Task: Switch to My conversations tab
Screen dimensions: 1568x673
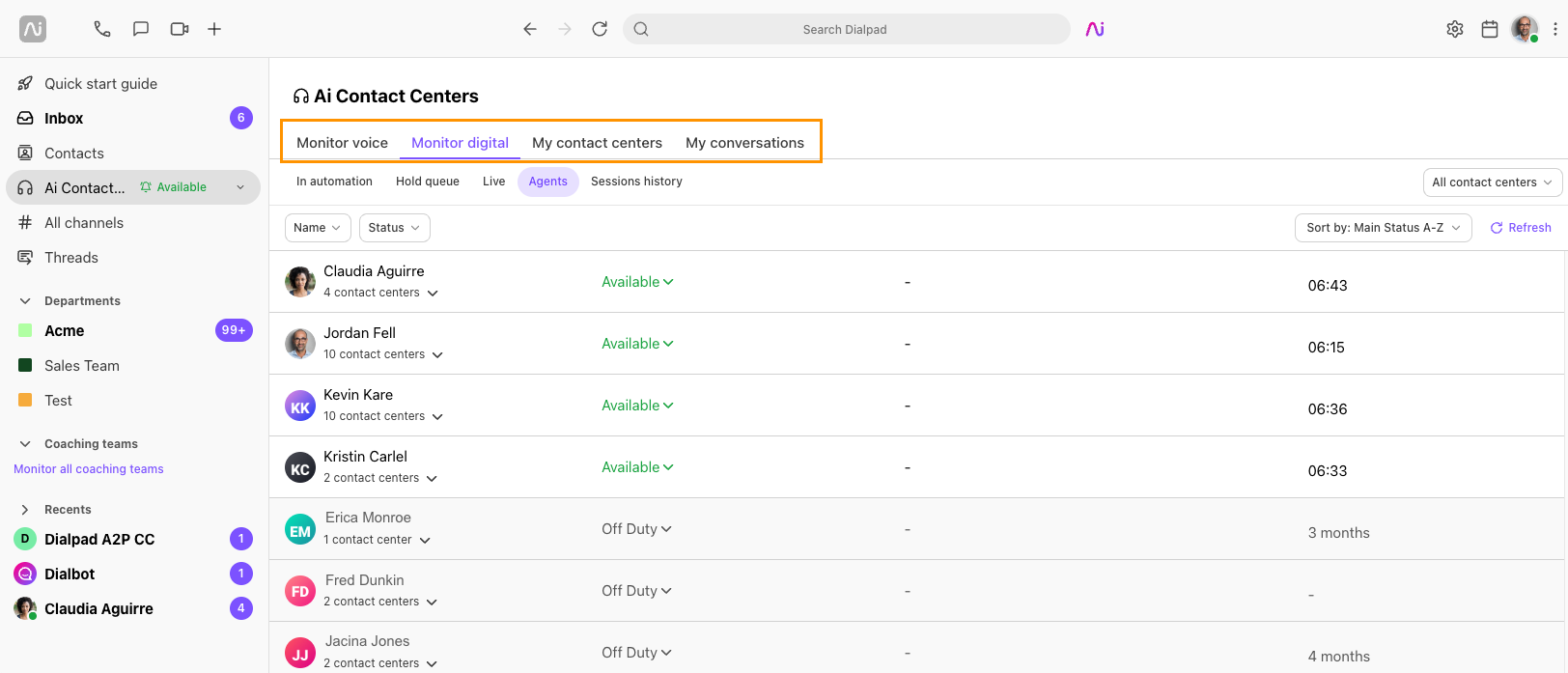Action: tap(744, 143)
